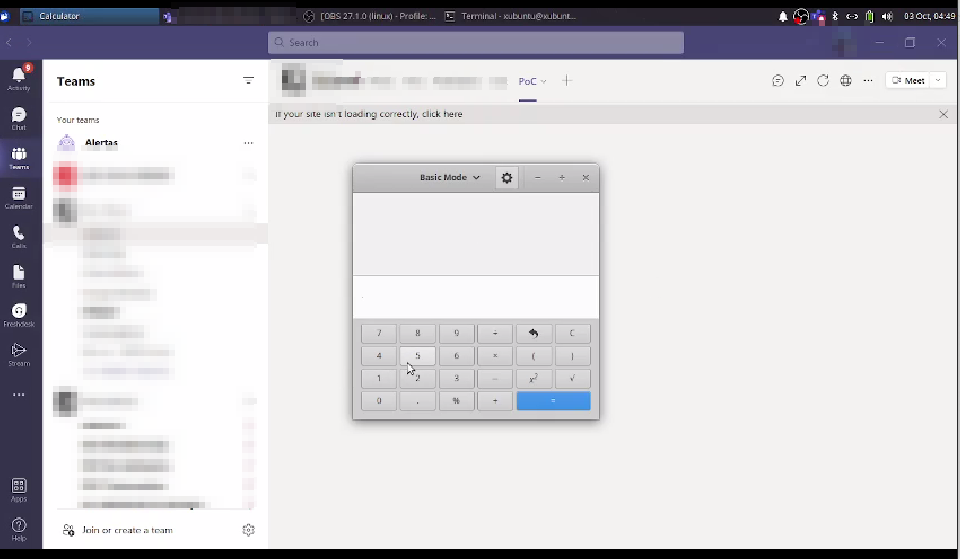Open Files in the left rail
Screen dimensions: 960x559
19,275
